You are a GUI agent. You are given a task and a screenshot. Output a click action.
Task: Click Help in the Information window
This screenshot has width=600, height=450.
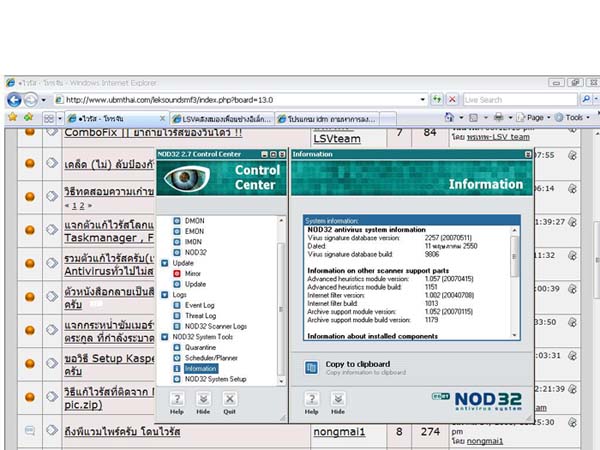pos(311,403)
